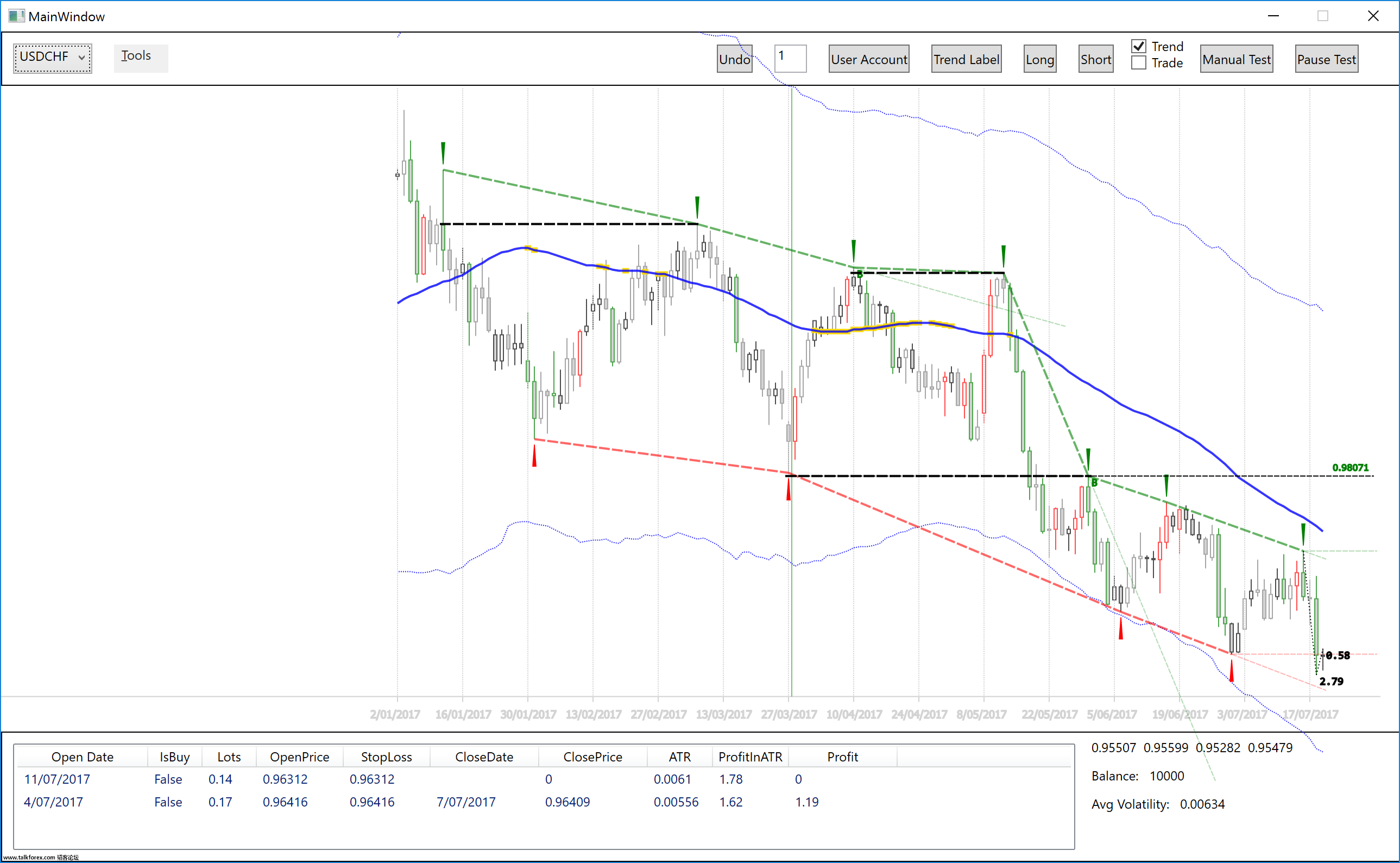
Task: Click the 17/07/2017 date axis label
Action: 1310,715
